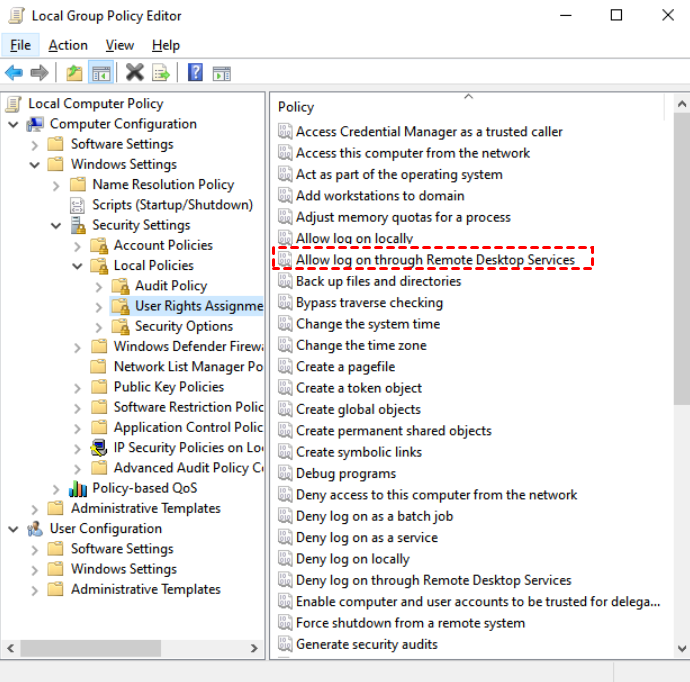Select Scripts (Startup/Shutdown) tree item

coord(172,205)
